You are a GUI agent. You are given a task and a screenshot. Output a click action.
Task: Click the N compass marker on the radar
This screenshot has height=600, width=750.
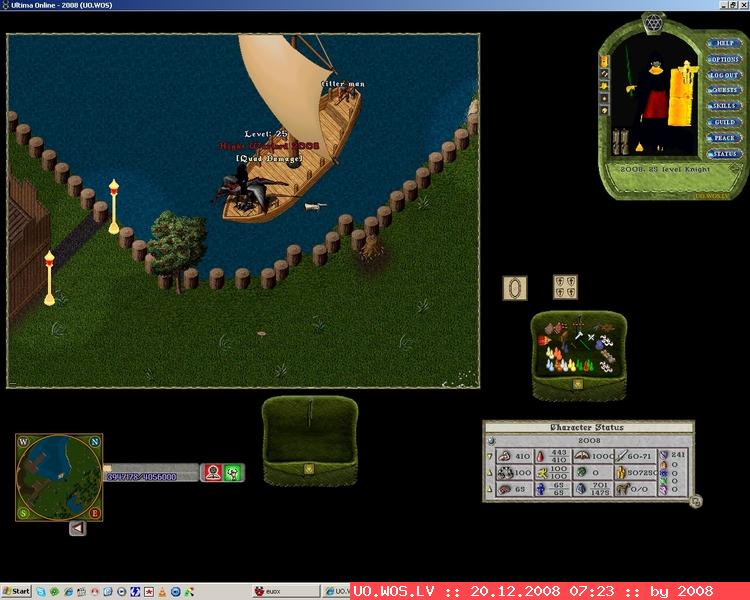pyautogui.click(x=95, y=442)
